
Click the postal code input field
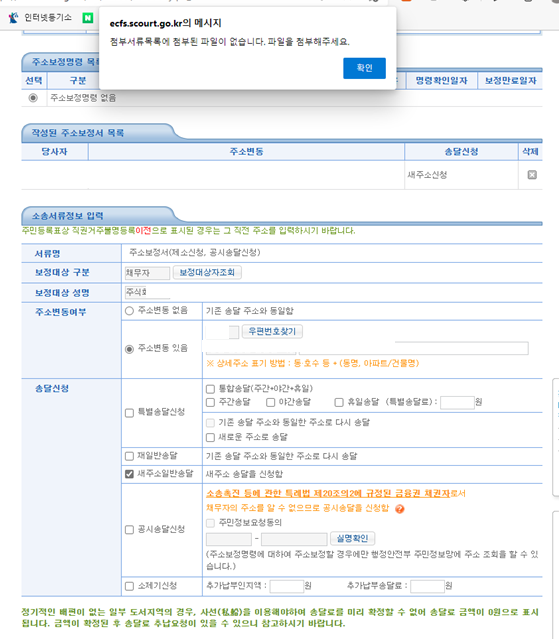[x=222, y=332]
